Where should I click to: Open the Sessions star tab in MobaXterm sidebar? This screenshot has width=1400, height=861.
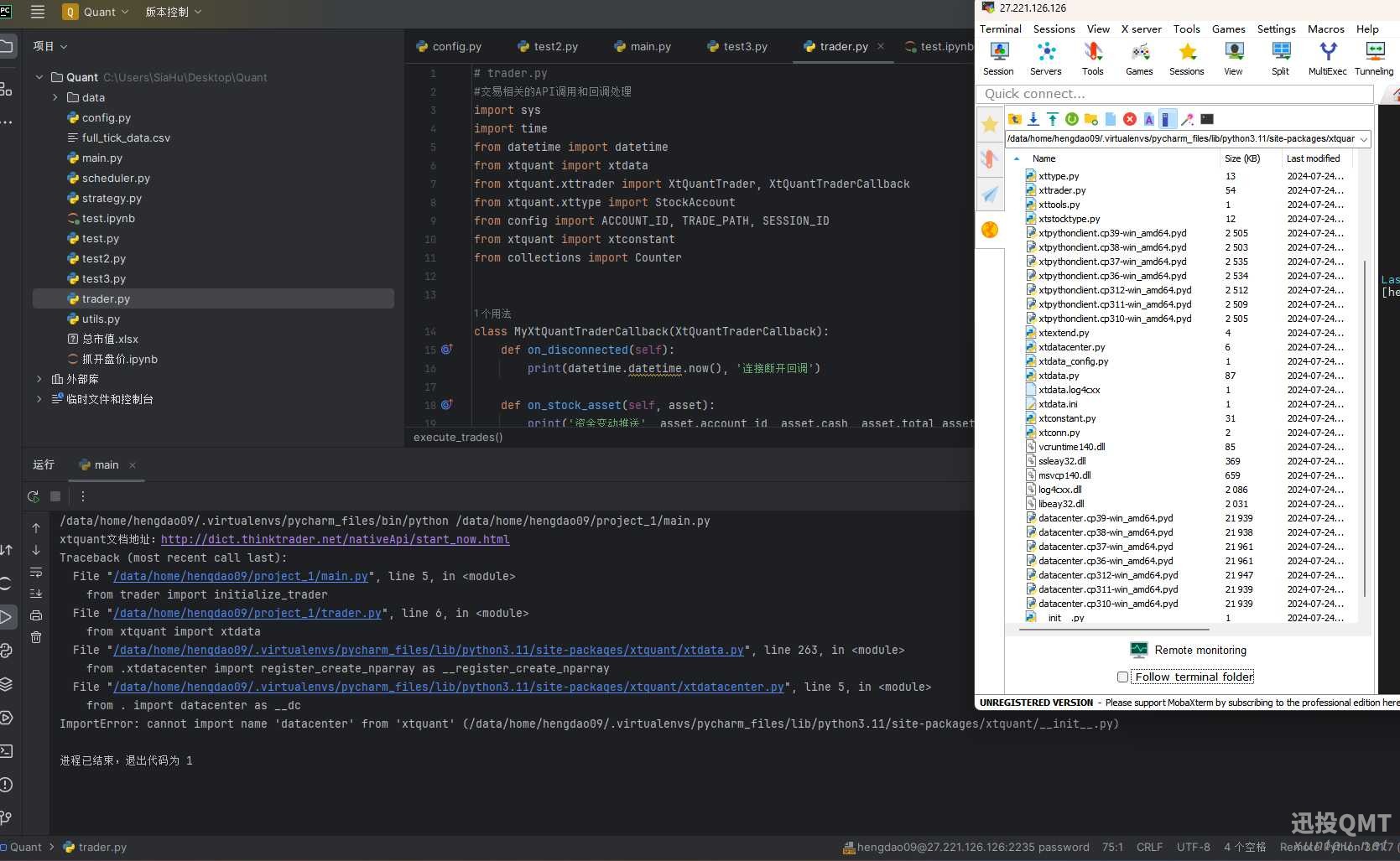click(990, 125)
